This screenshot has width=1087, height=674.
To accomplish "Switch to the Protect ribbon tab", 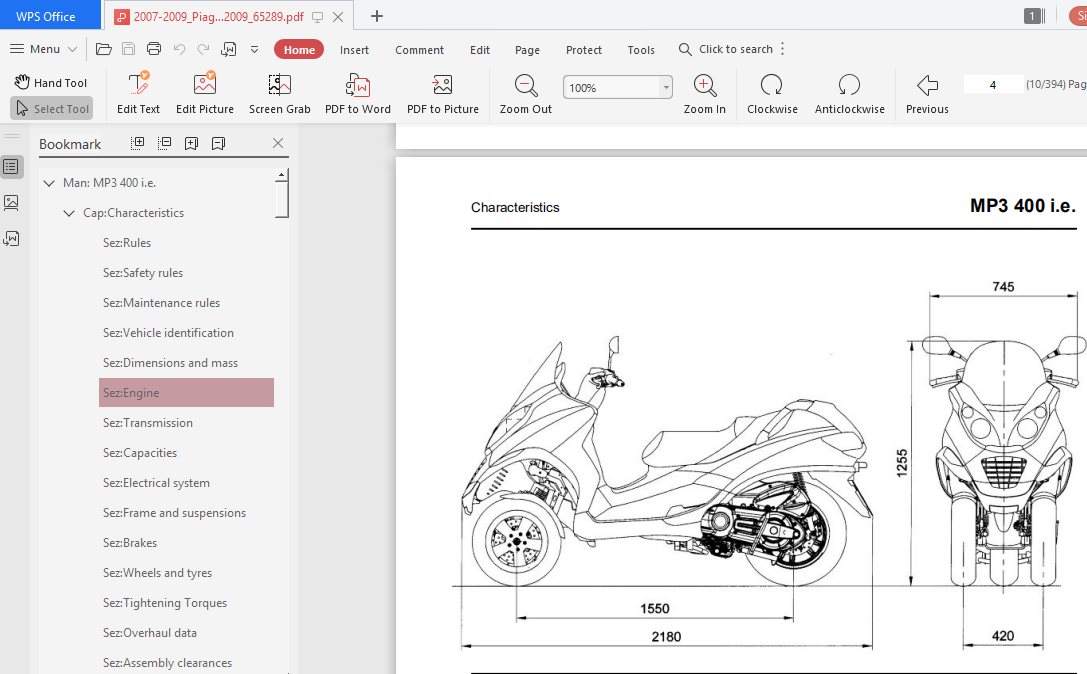I will [584, 50].
